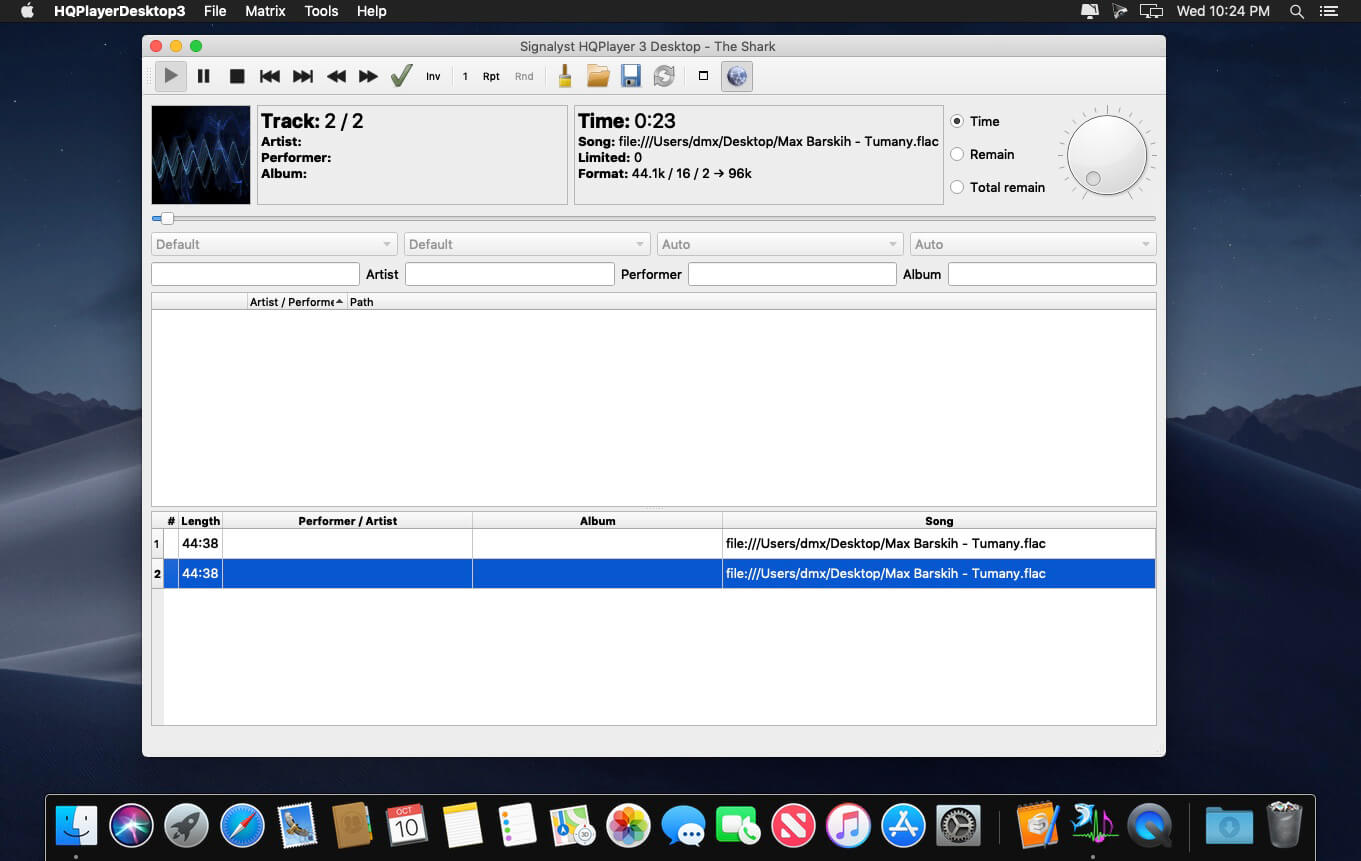Open the Matrix menu
The image size is (1361, 861).
coord(265,11)
